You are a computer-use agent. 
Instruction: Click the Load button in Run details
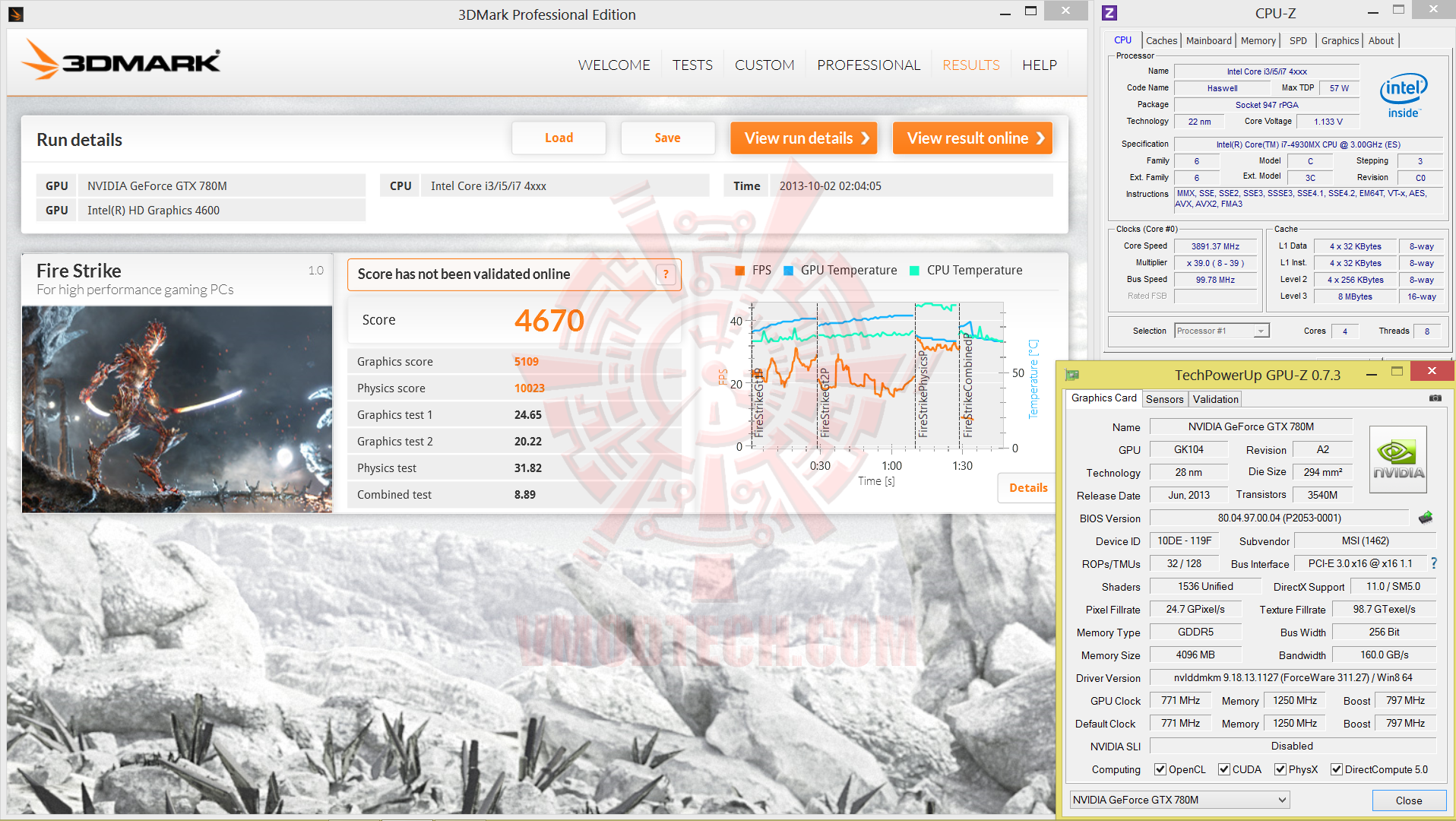pos(559,138)
